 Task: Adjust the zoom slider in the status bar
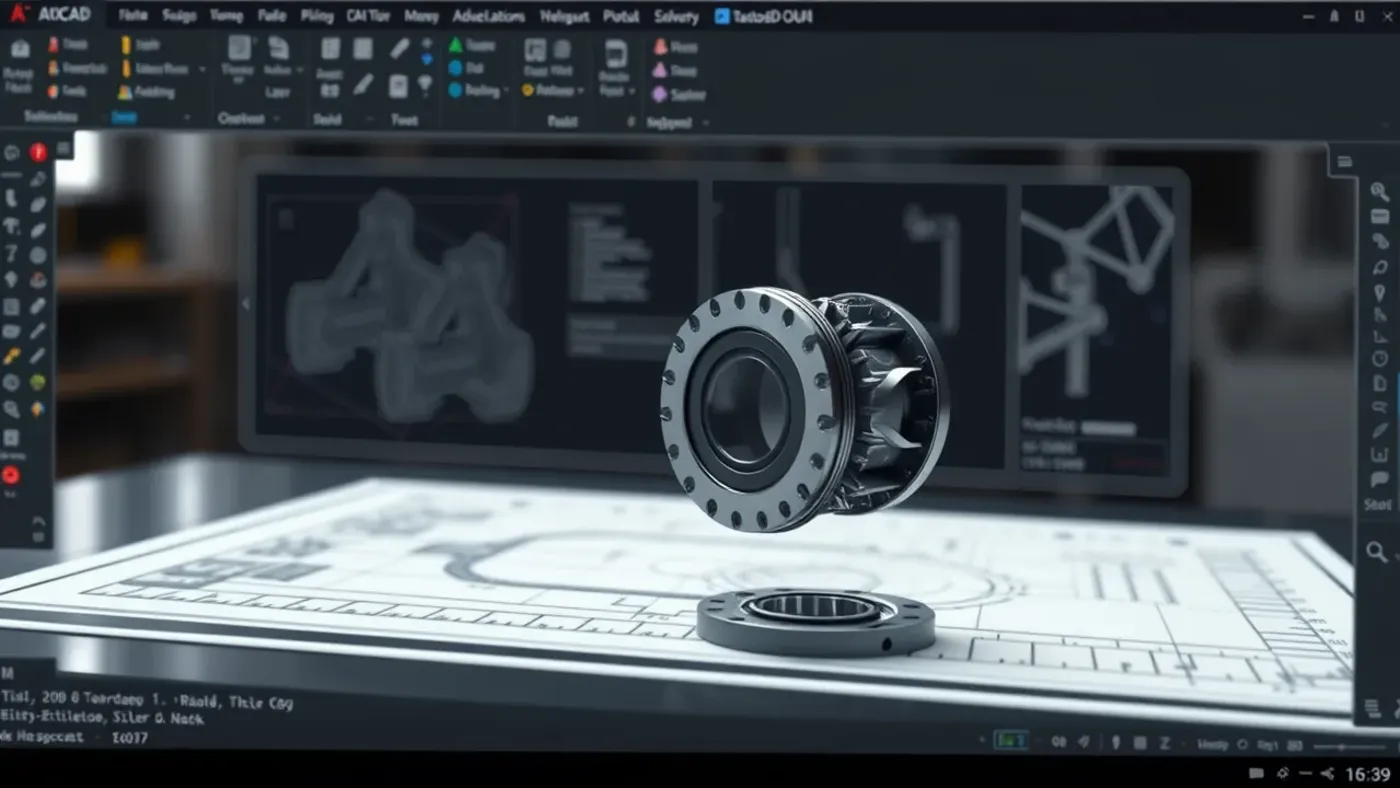point(1351,746)
